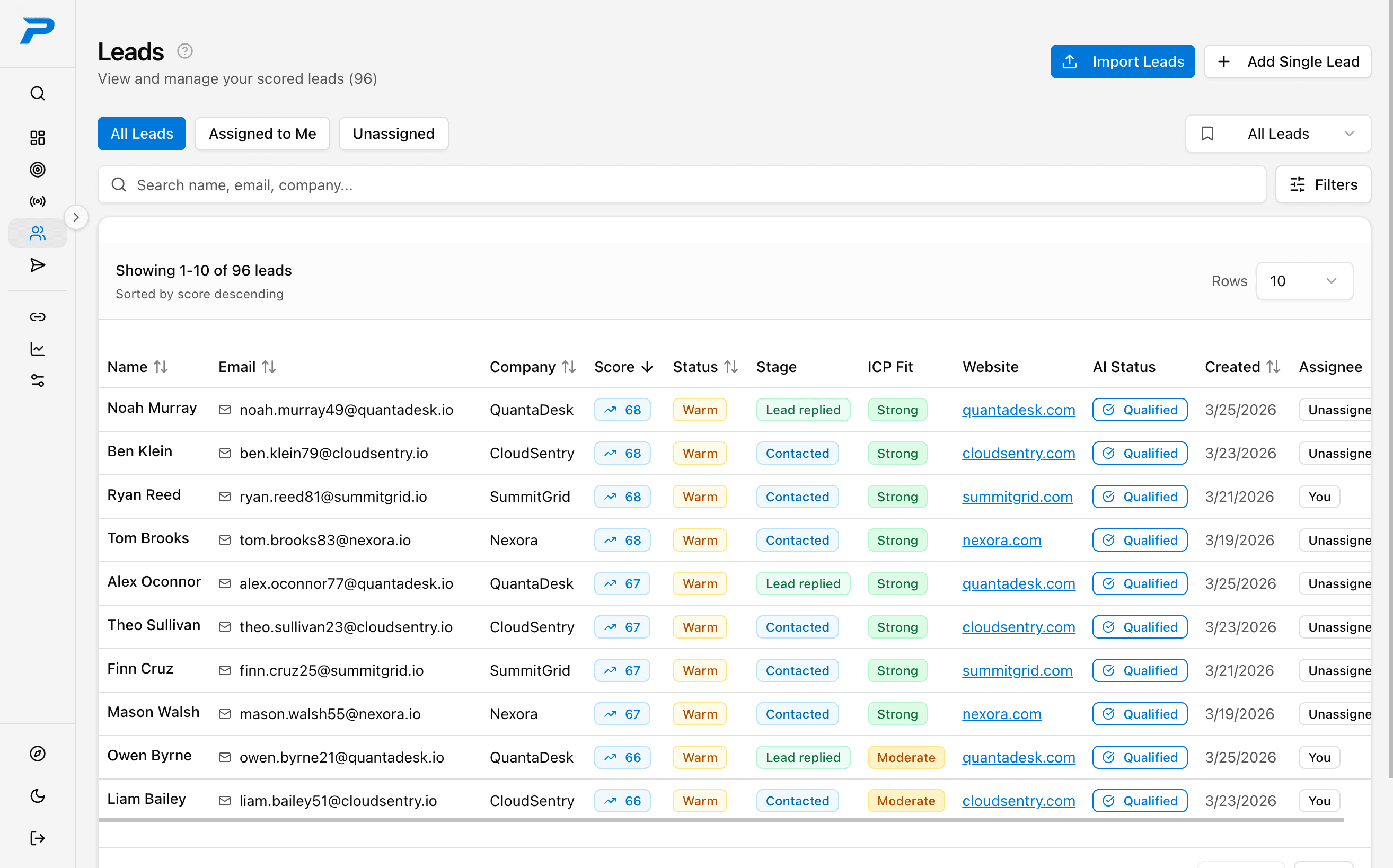
Task: Open the compass explore icon
Action: [37, 754]
